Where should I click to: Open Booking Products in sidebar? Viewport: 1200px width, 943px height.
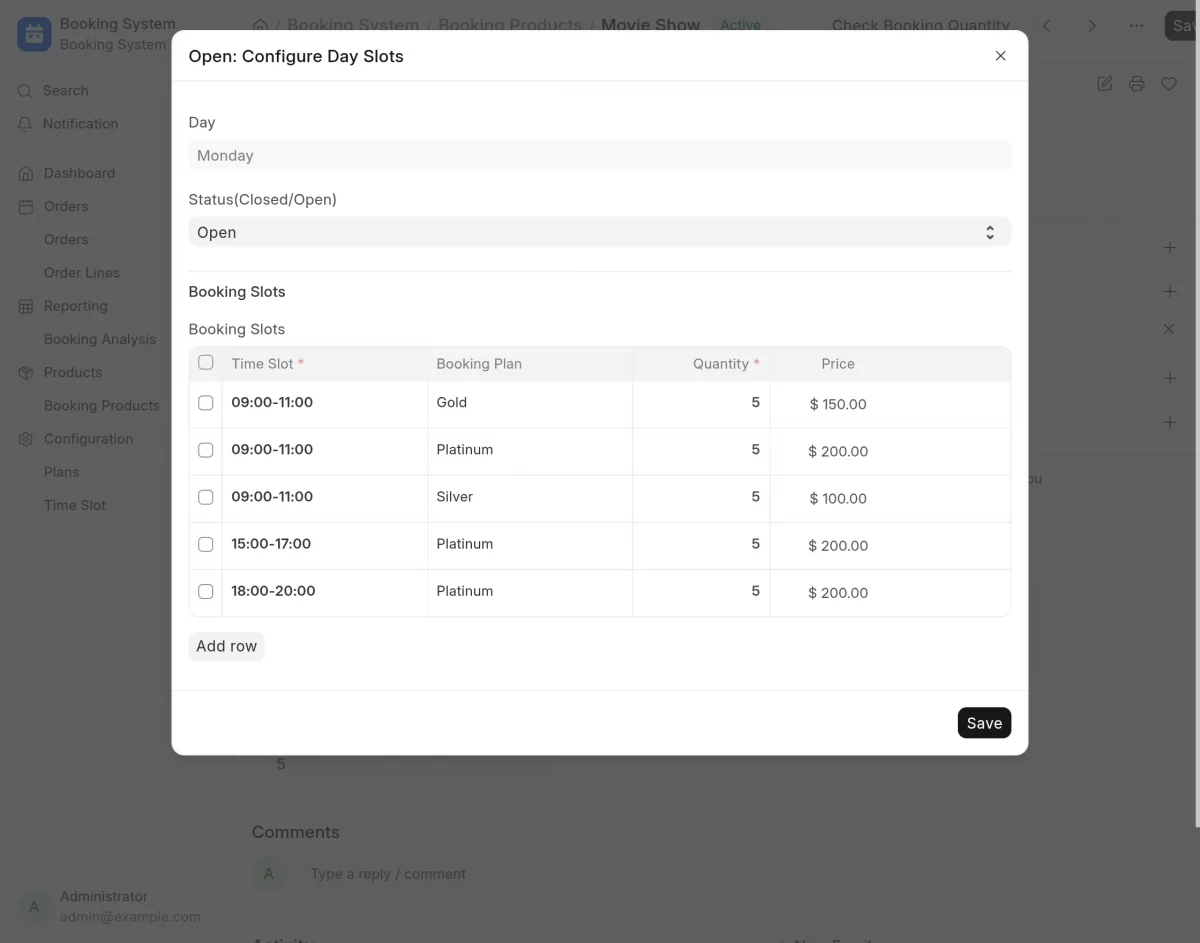(x=102, y=405)
